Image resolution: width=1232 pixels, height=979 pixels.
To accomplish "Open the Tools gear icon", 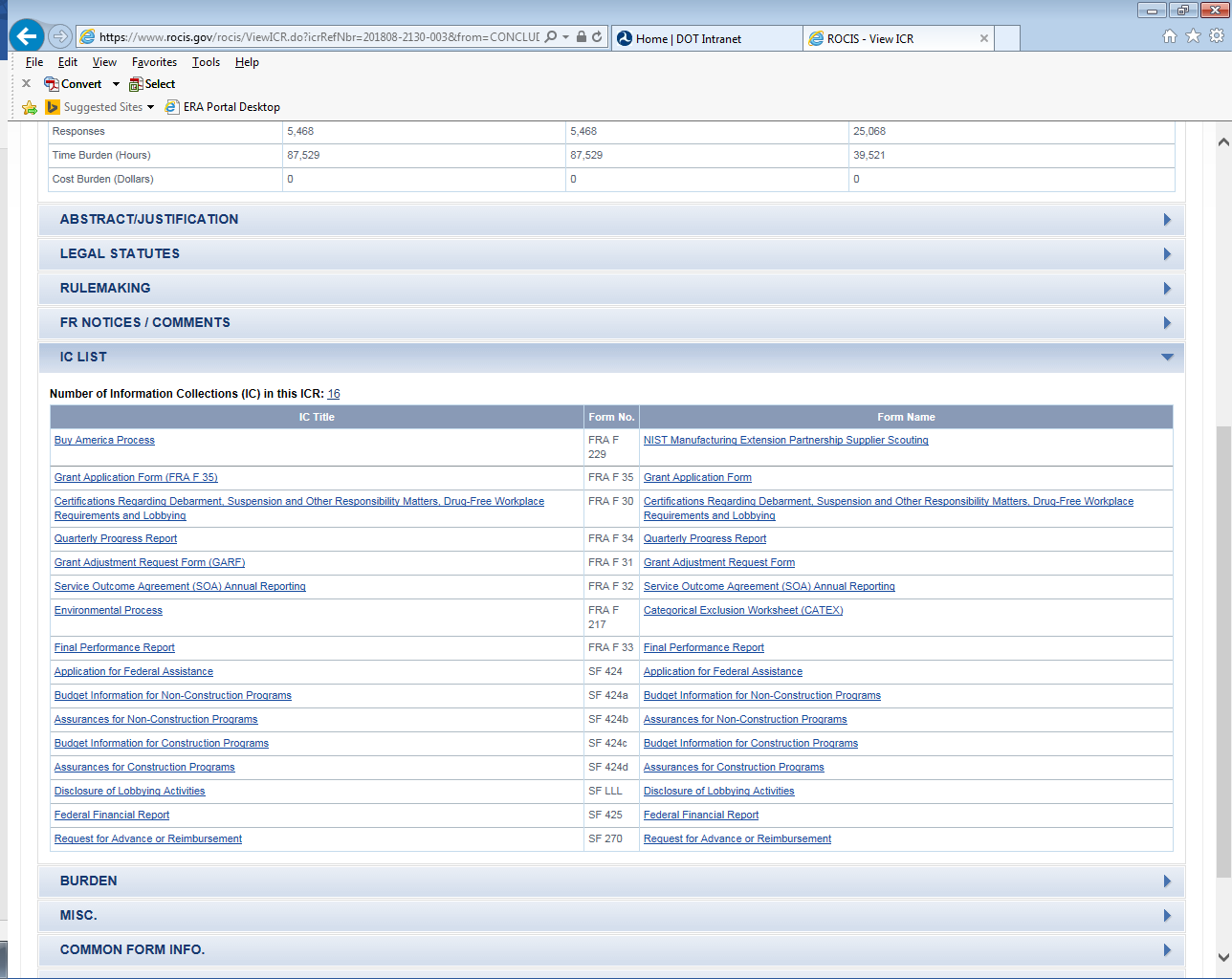I will coord(1216,36).
